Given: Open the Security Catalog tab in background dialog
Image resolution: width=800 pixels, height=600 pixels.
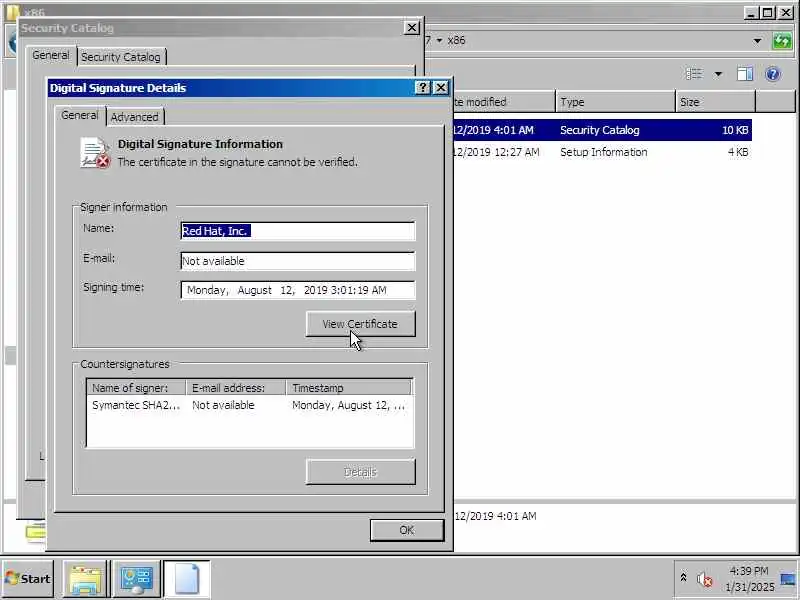Looking at the screenshot, I should (121, 57).
